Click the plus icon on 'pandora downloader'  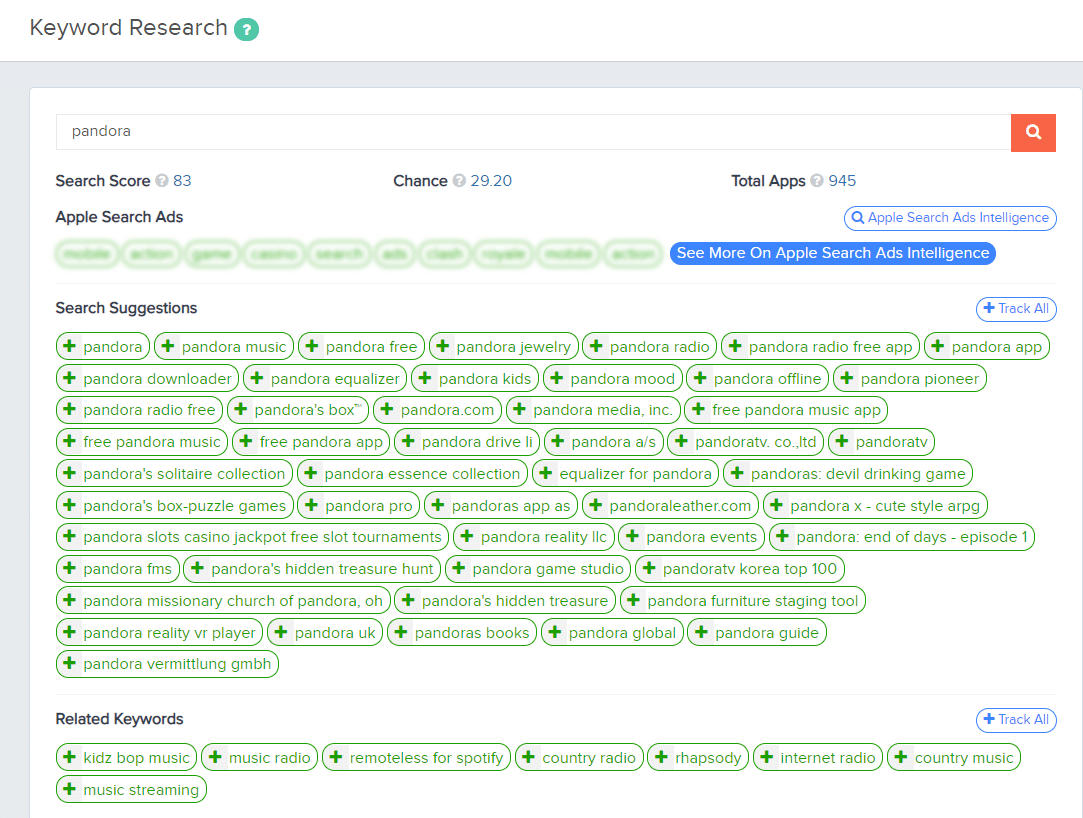(70, 378)
